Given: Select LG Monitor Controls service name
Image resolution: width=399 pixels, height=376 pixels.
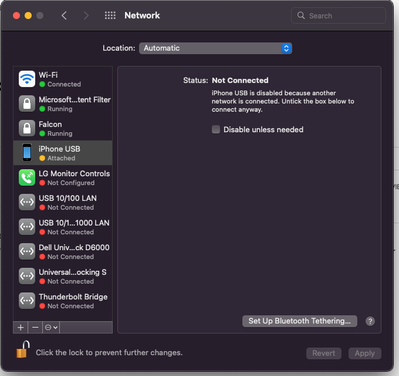Looking at the screenshot, I should point(74,174).
